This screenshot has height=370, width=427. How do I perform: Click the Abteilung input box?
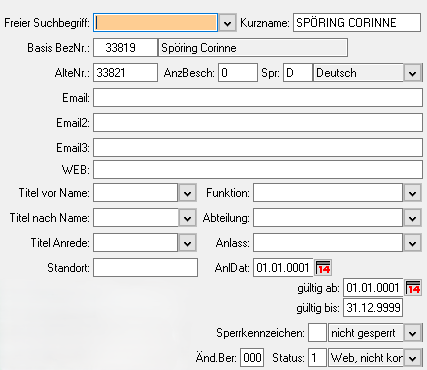328,218
